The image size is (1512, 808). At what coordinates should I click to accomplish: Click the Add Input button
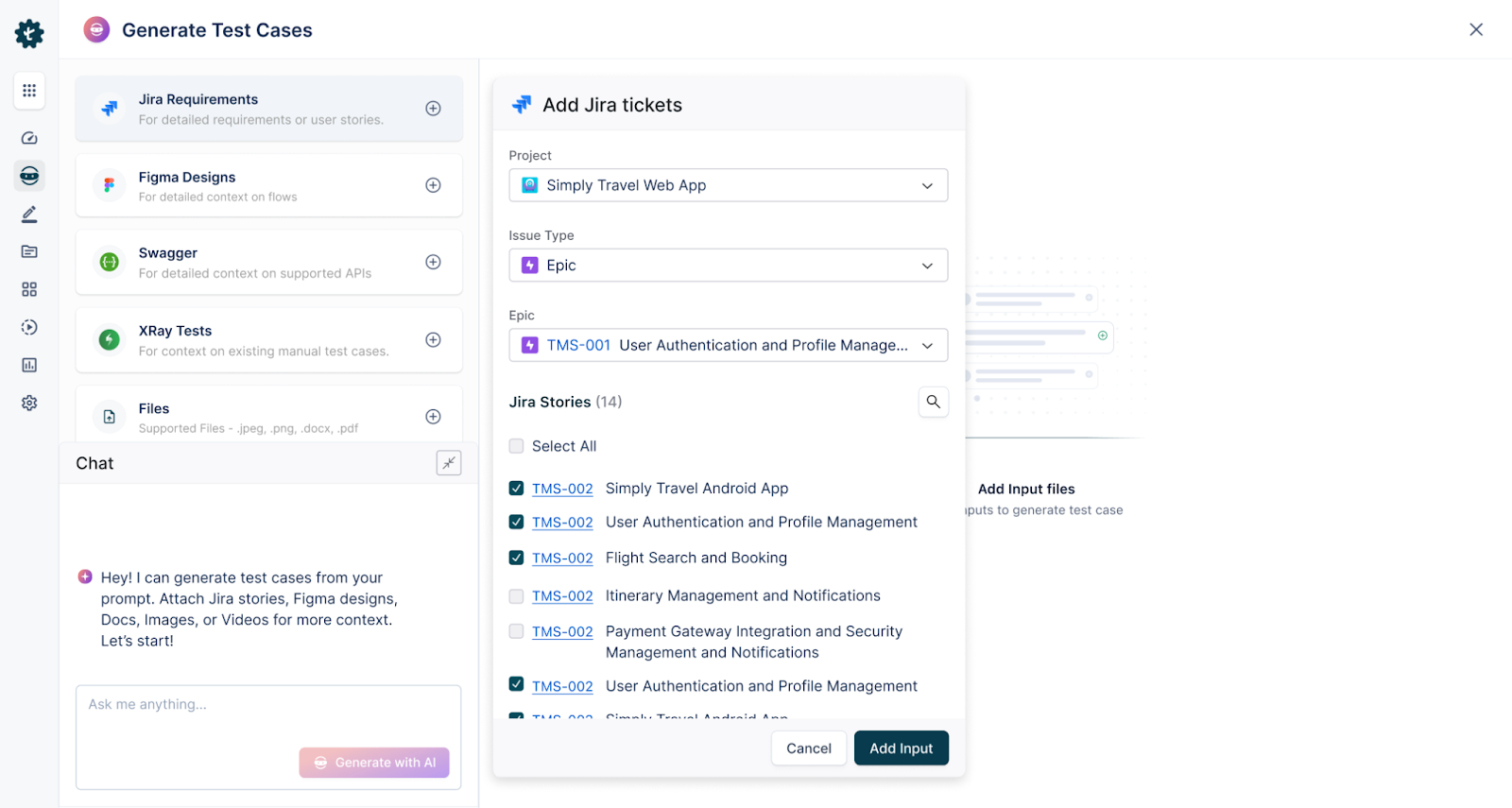(x=902, y=748)
